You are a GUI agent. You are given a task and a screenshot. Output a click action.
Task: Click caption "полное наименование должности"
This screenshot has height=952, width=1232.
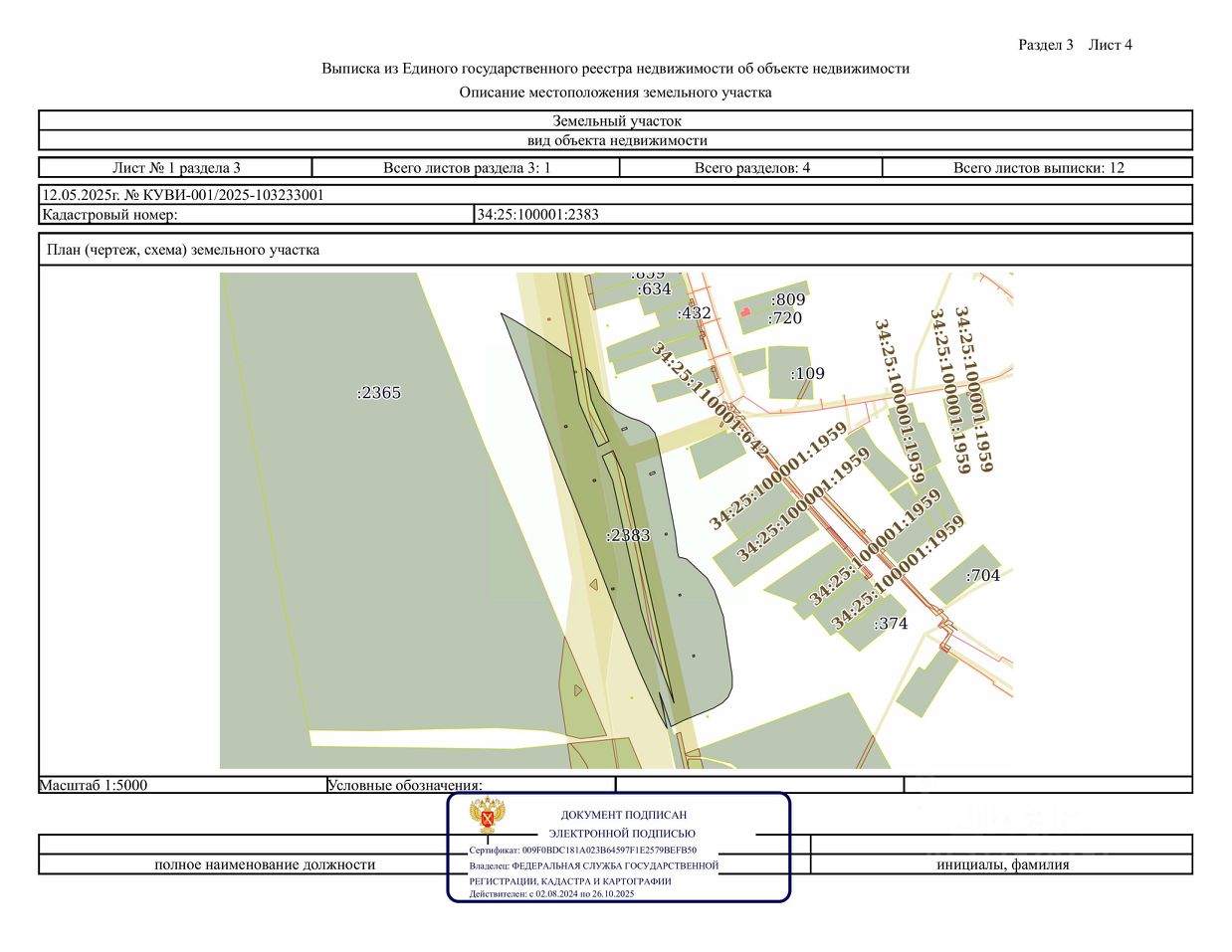click(265, 864)
